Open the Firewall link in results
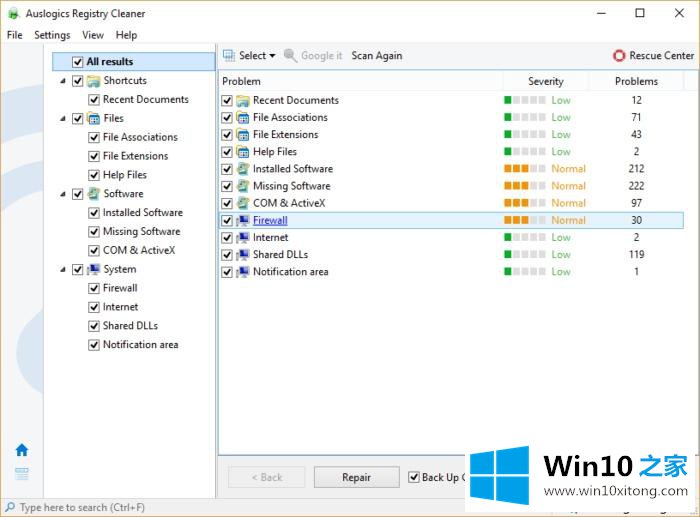Image resolution: width=700 pixels, height=517 pixels. click(x=270, y=220)
